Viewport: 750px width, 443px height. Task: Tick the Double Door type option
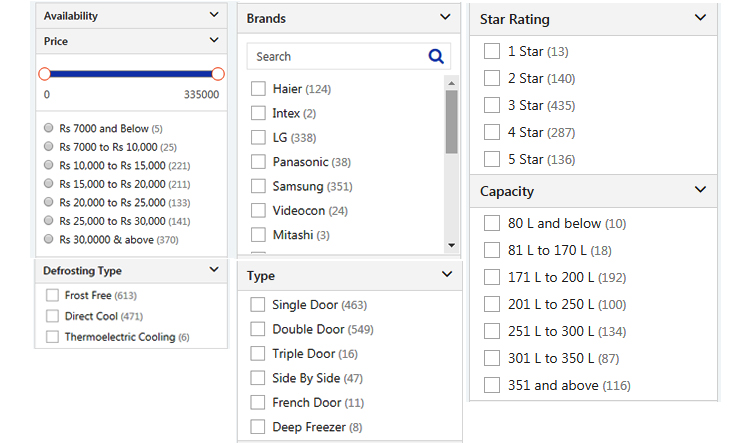(x=258, y=329)
